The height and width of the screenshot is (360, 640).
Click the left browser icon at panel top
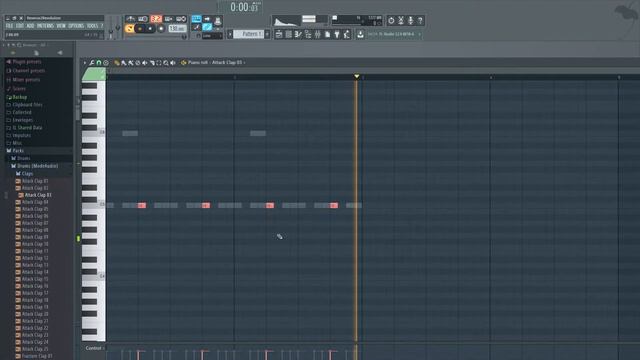point(13,53)
